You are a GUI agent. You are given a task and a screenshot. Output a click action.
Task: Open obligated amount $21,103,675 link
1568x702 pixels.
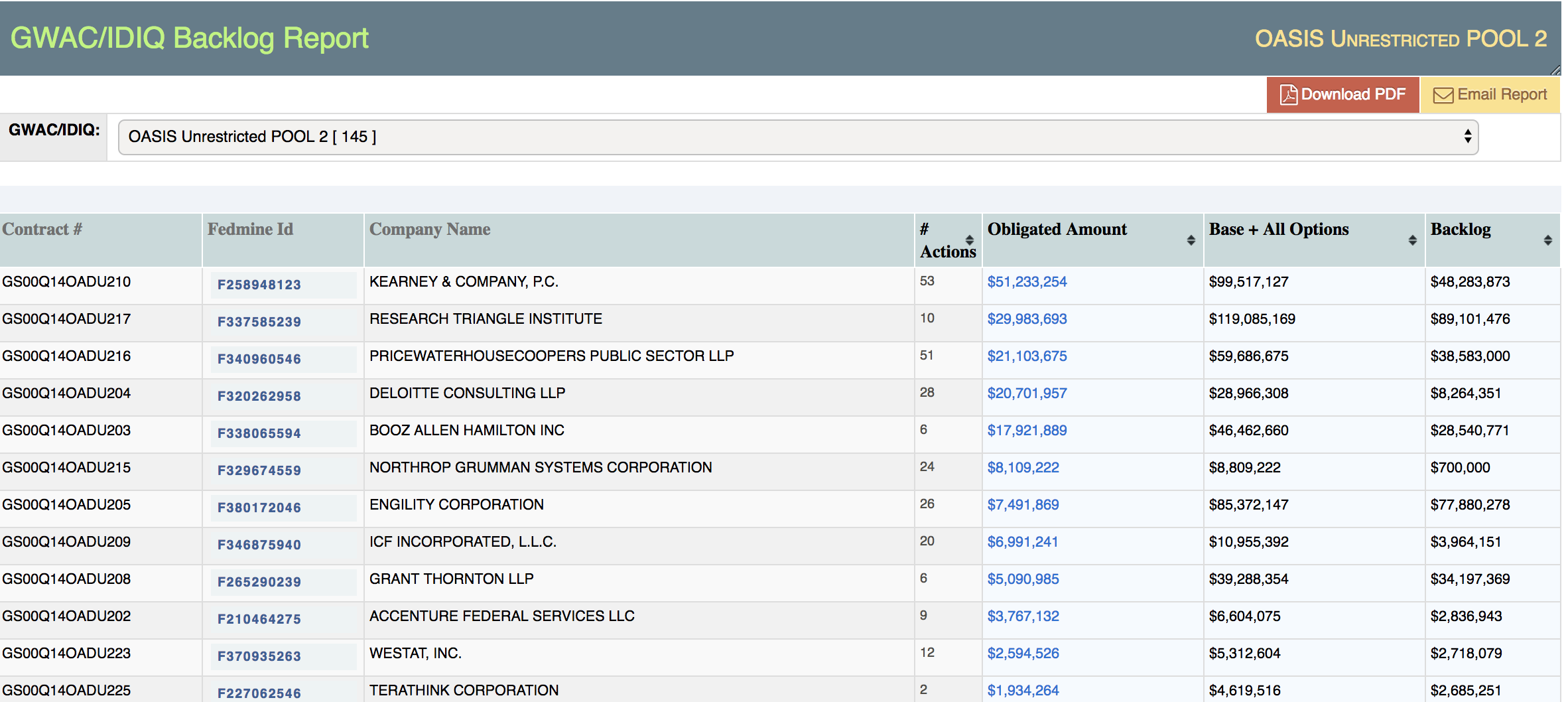tap(1027, 356)
